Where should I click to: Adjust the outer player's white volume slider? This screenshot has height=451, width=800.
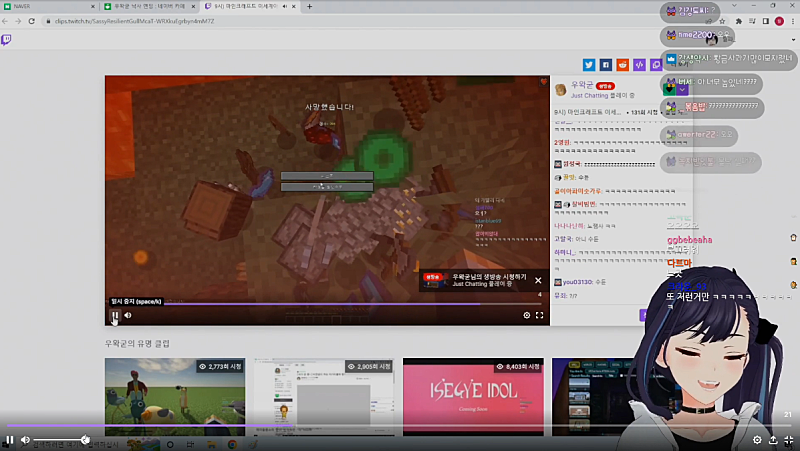(60, 440)
